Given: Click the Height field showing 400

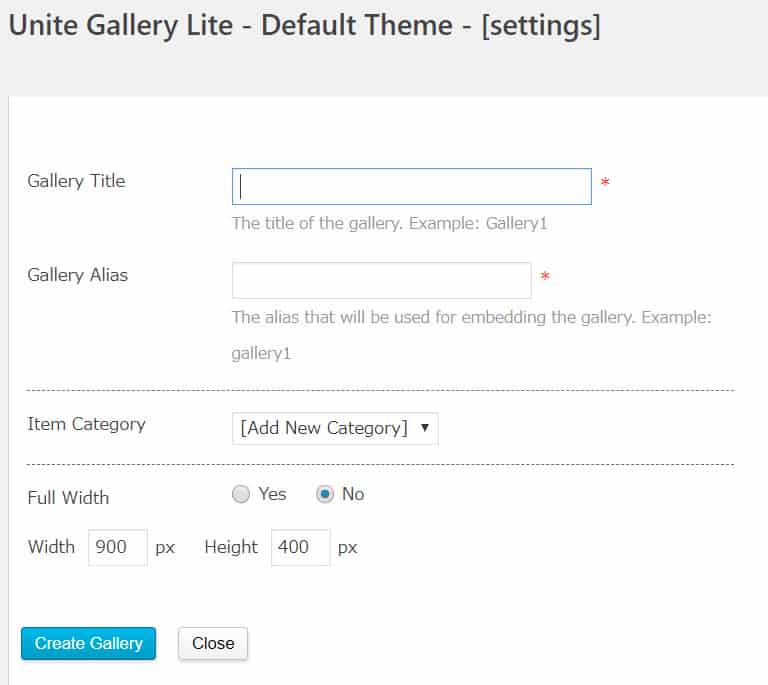Looking at the screenshot, I should 300,547.
